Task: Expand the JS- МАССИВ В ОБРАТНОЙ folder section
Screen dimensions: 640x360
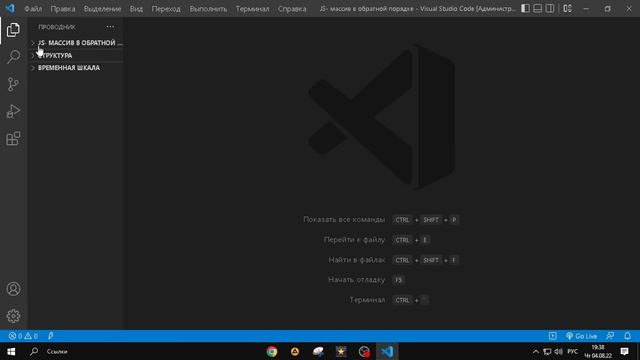Action: [76, 43]
